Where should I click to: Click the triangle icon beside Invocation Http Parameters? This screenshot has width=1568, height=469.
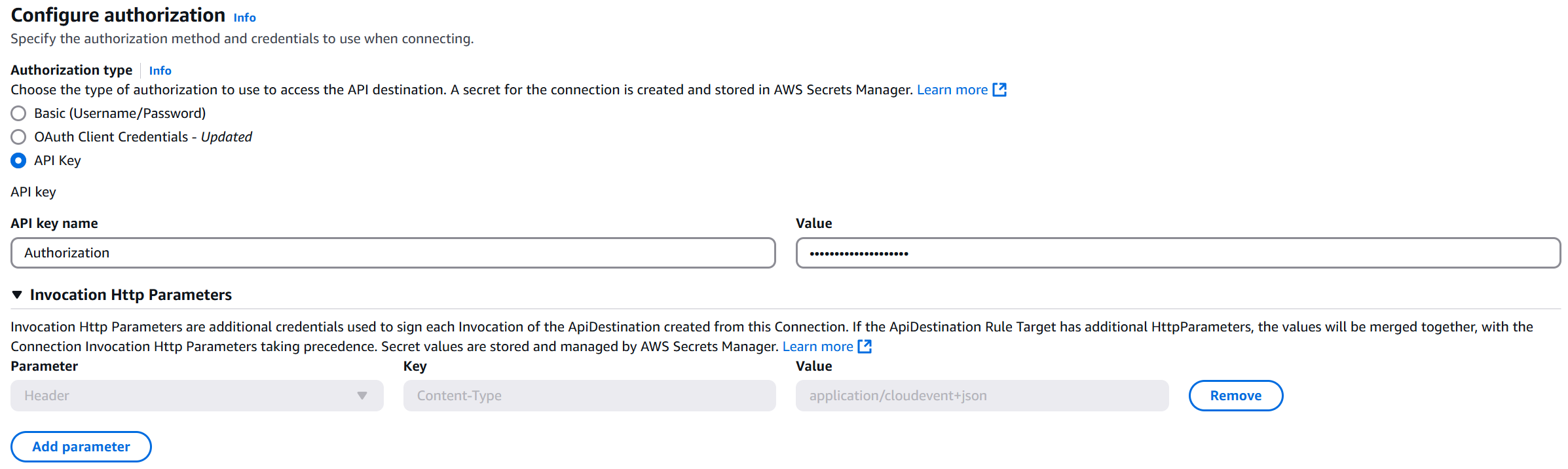click(17, 295)
